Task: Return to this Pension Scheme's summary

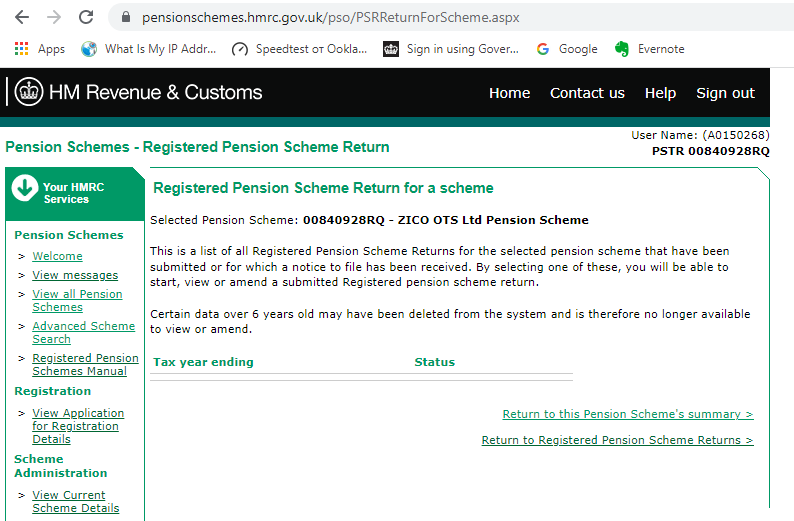Action: [x=628, y=414]
